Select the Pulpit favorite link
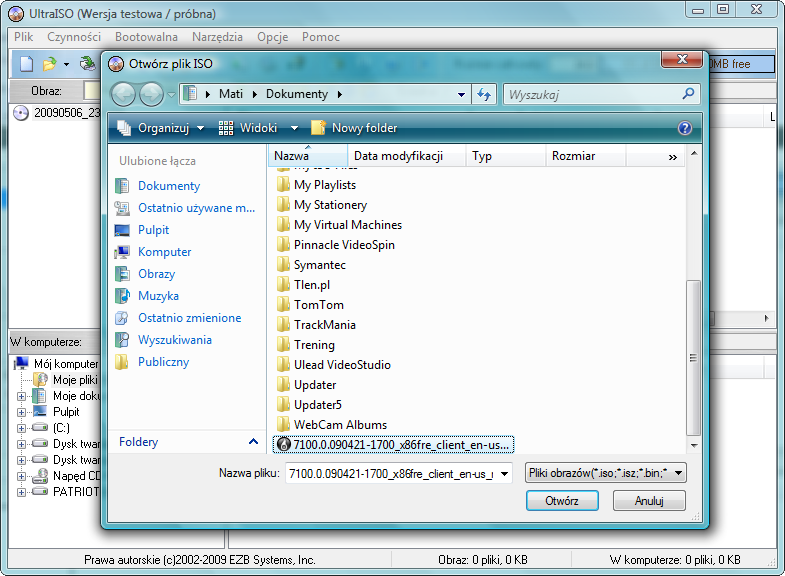The width and height of the screenshot is (785, 576). [153, 230]
